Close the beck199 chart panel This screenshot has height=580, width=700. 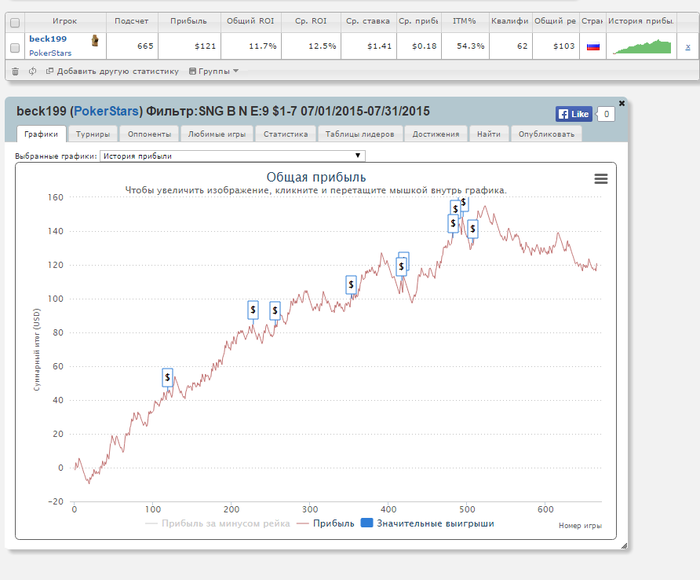[x=621, y=103]
